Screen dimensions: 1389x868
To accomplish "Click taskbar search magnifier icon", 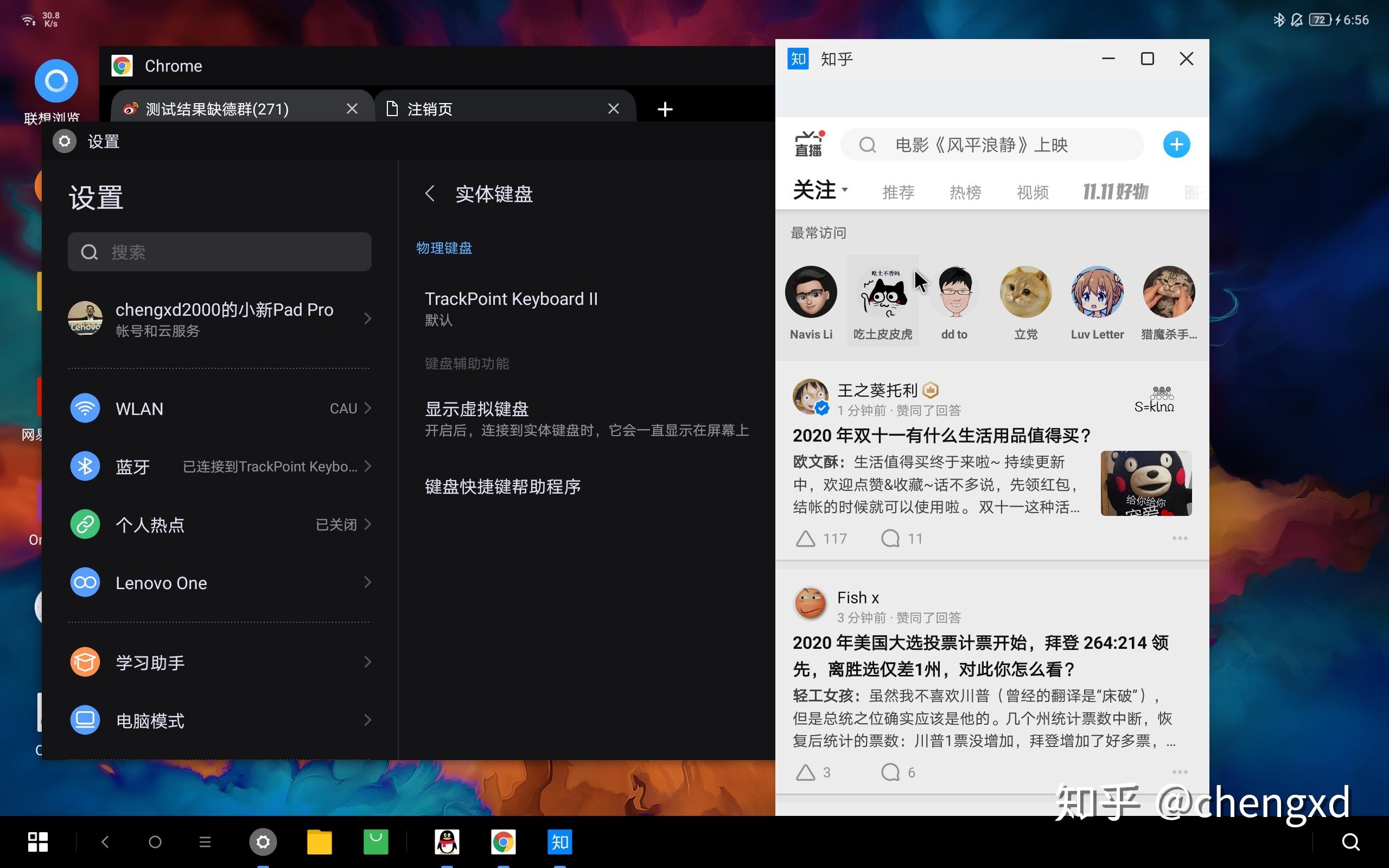I will (1350, 842).
